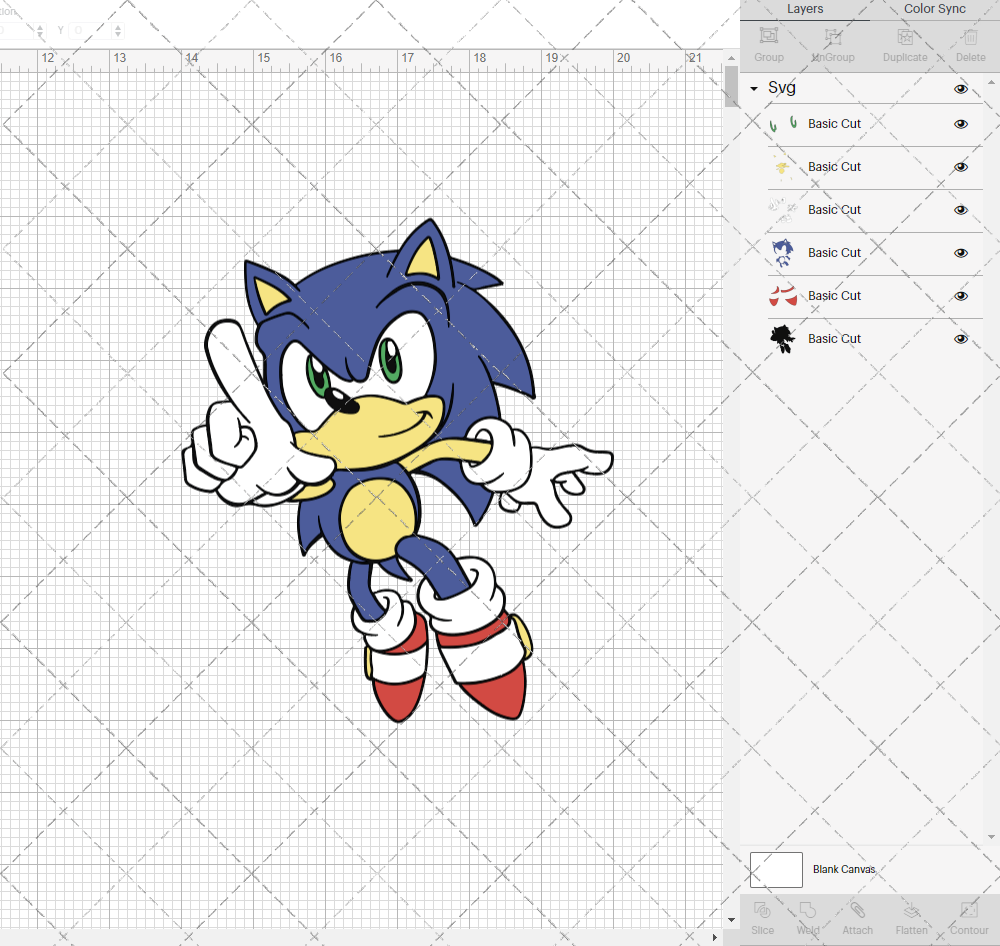Image resolution: width=1000 pixels, height=946 pixels.
Task: Click the Attach icon
Action: pyautogui.click(x=857, y=917)
